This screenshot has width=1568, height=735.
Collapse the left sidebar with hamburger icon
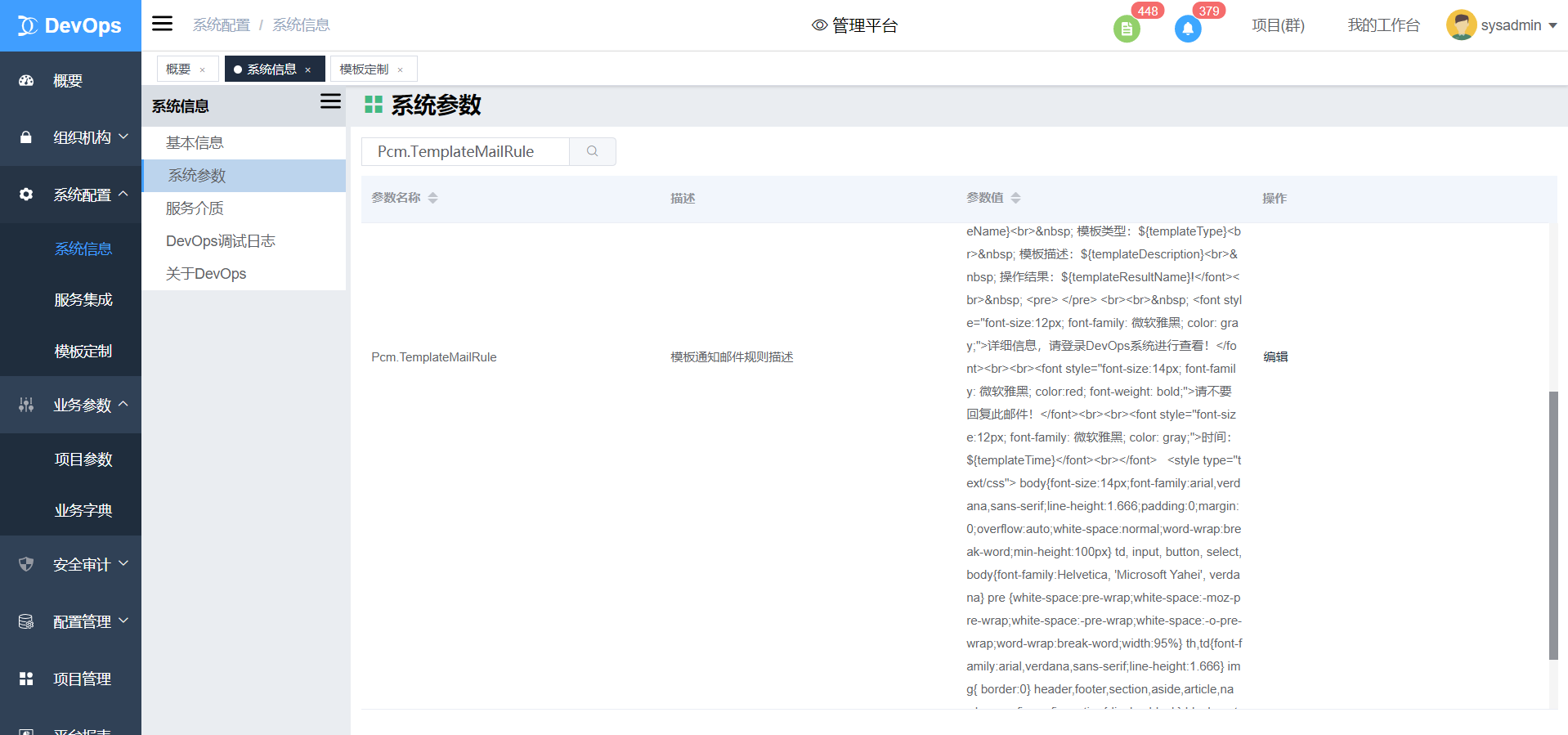pyautogui.click(x=163, y=24)
